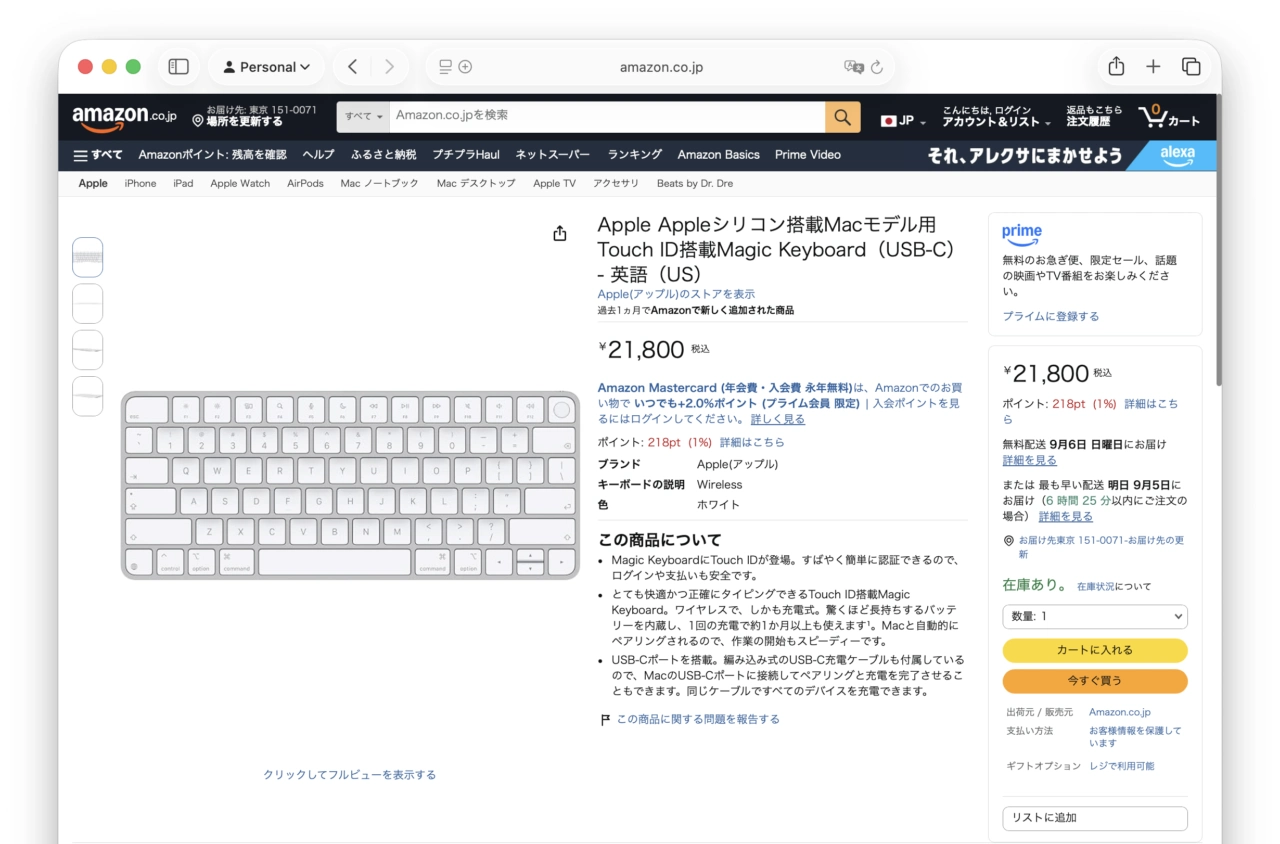Click クリックしてフルビューを表示する link
The width and height of the screenshot is (1280, 844).
pyautogui.click(x=350, y=775)
